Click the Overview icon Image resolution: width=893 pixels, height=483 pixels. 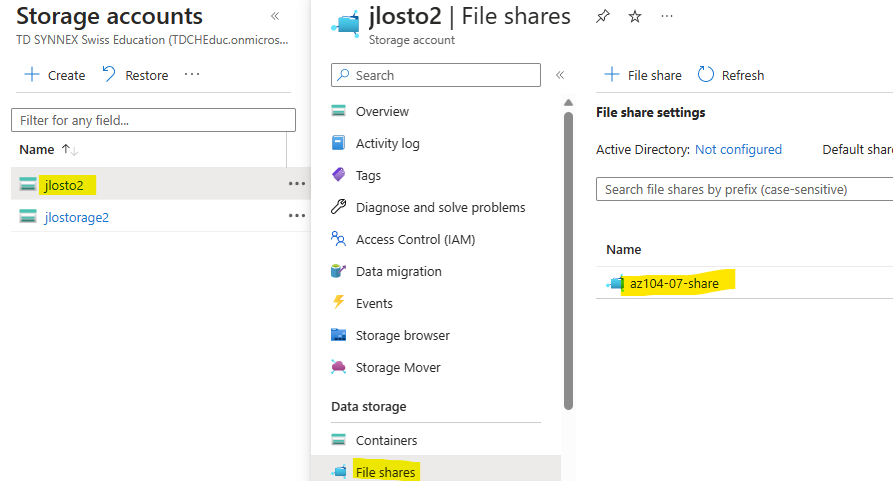[338, 110]
